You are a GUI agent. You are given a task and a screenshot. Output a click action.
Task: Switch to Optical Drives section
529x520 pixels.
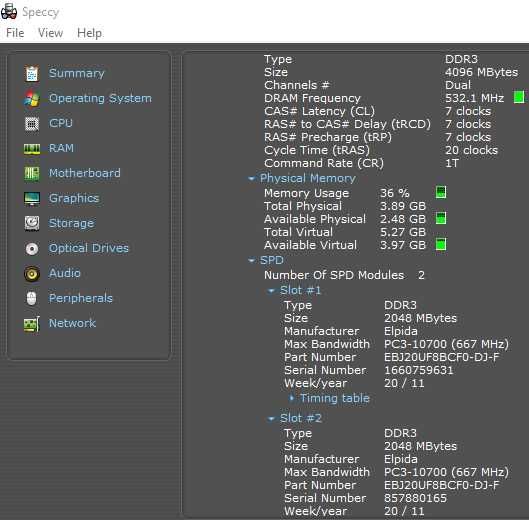tap(89, 248)
